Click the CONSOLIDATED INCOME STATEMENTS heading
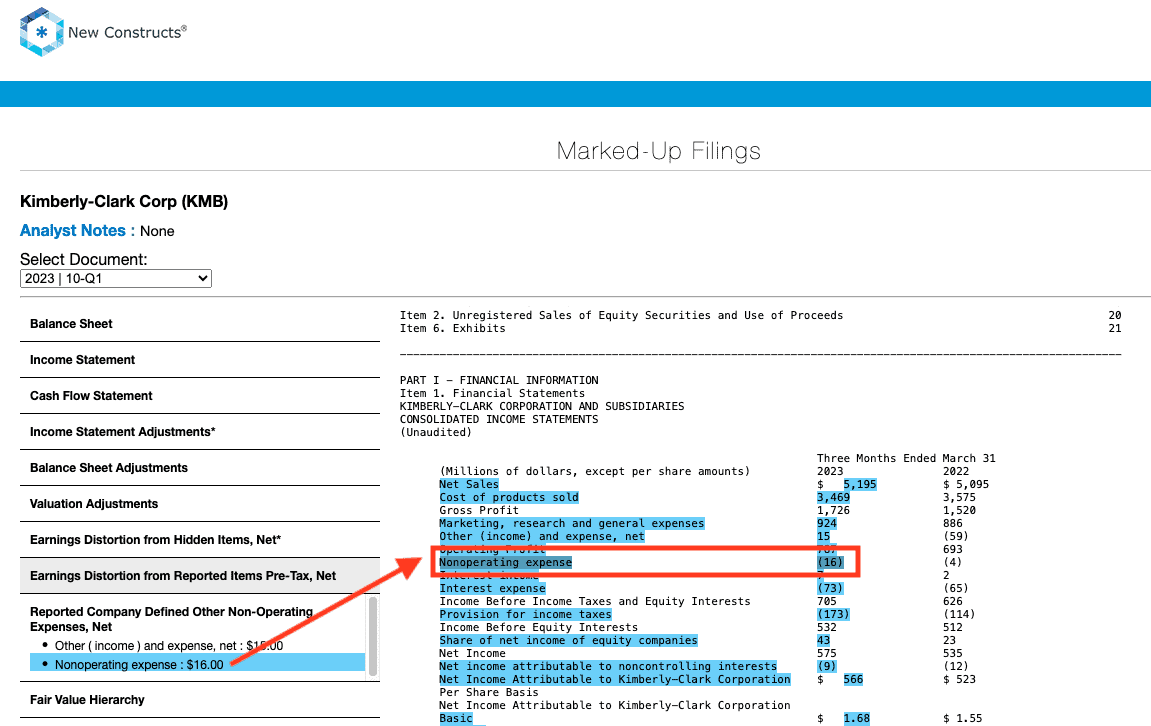 click(499, 419)
